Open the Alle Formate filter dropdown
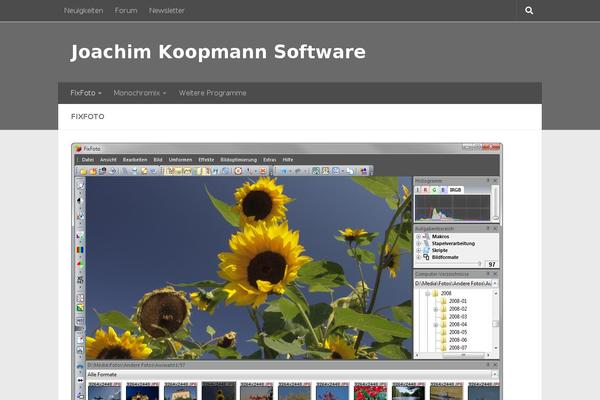600x400 pixels. click(x=495, y=374)
